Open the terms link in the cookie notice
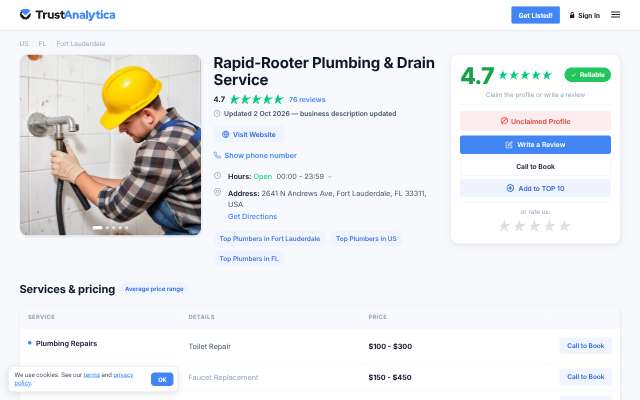 click(91, 375)
